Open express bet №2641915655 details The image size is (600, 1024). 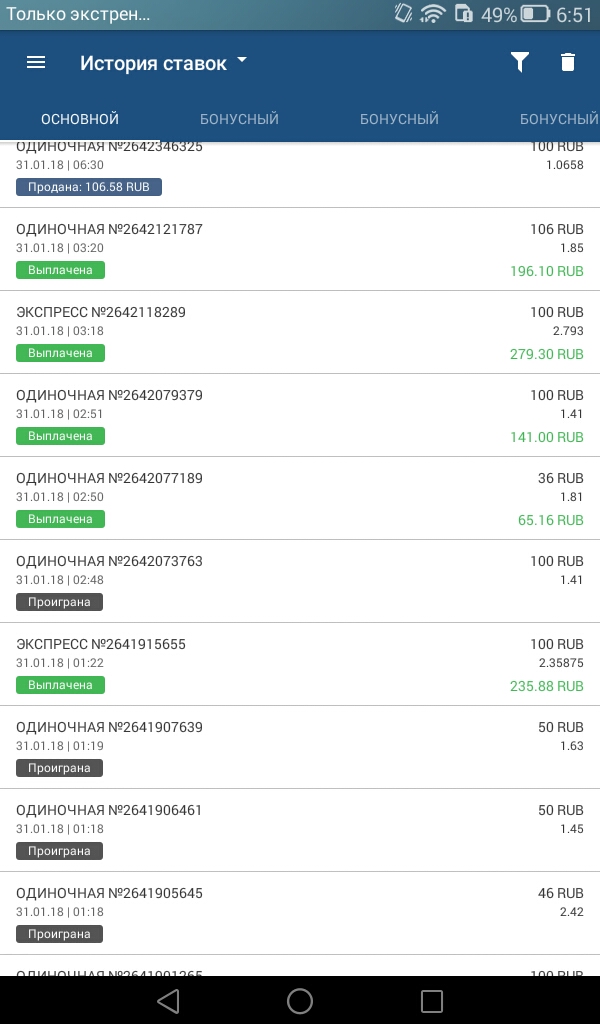tap(101, 644)
